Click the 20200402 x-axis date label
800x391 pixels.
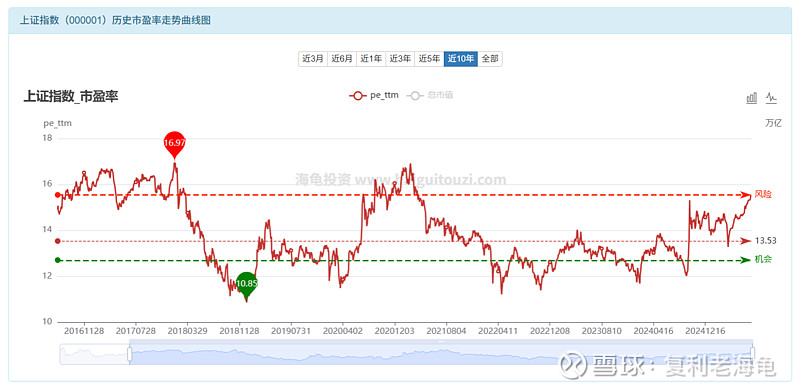click(x=343, y=331)
